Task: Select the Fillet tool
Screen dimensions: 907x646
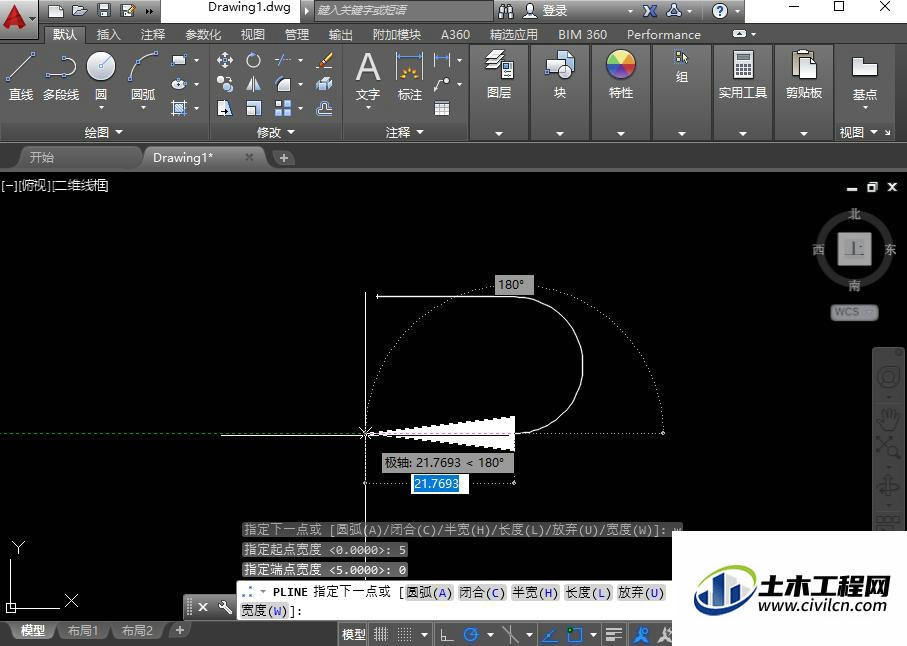Action: (x=283, y=84)
